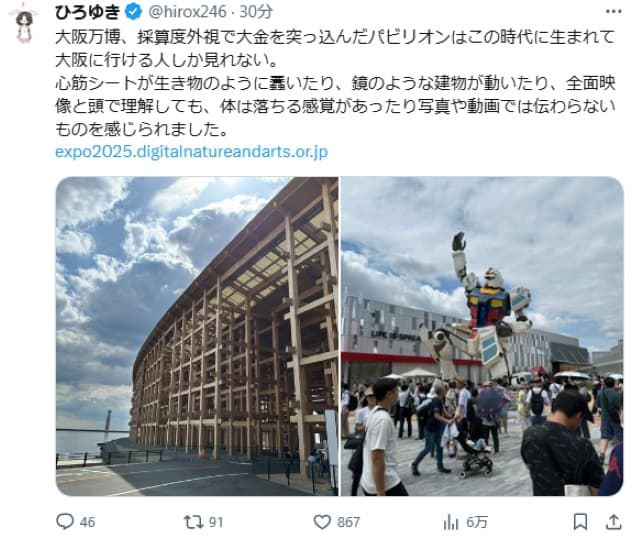Click the 91 reposts count
The height and width of the screenshot is (536, 640).
tap(216, 522)
